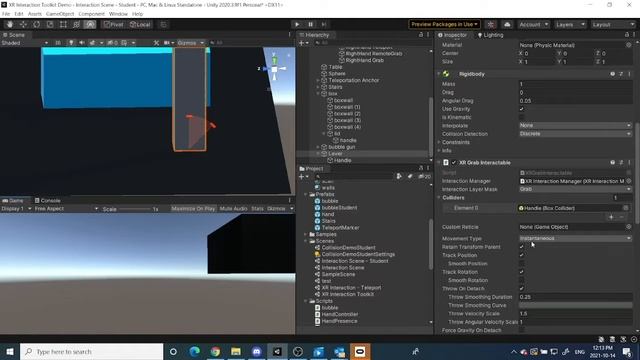Open the Edit menu

point(19,14)
